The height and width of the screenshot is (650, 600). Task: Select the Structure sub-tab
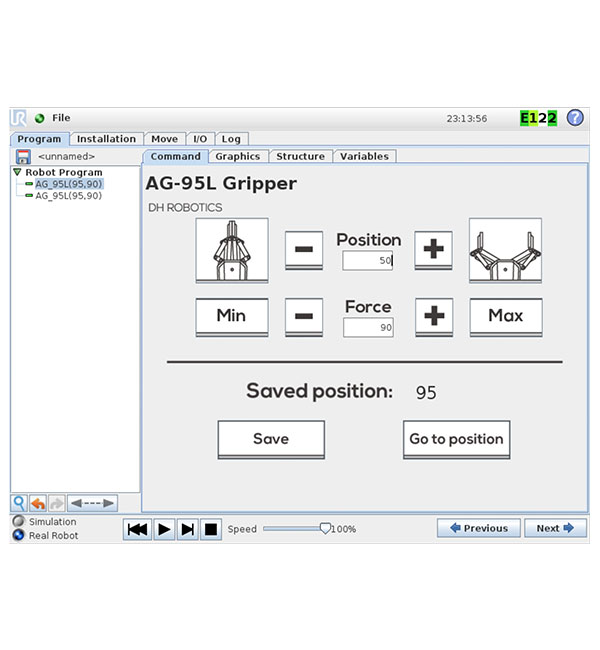click(301, 156)
